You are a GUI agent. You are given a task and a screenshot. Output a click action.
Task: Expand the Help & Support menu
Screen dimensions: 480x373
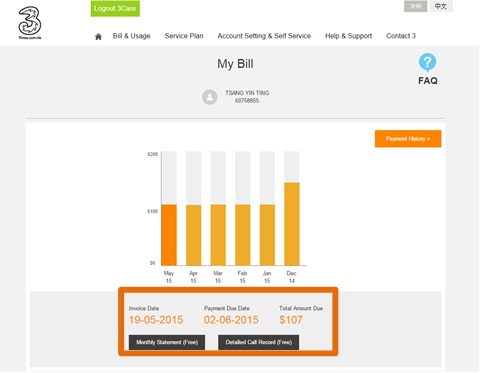coord(349,36)
